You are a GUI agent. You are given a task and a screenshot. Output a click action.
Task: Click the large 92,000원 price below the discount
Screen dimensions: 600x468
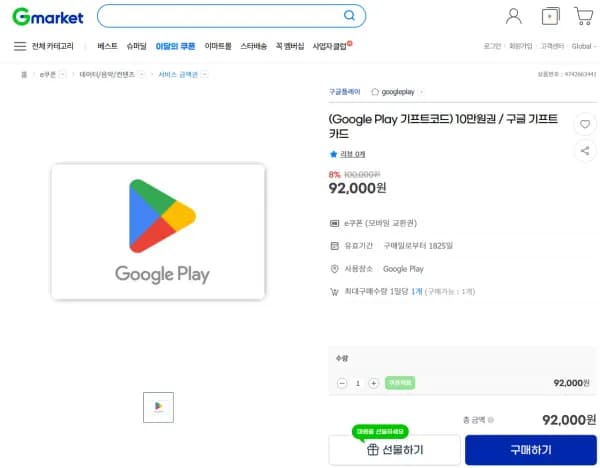coord(357,188)
